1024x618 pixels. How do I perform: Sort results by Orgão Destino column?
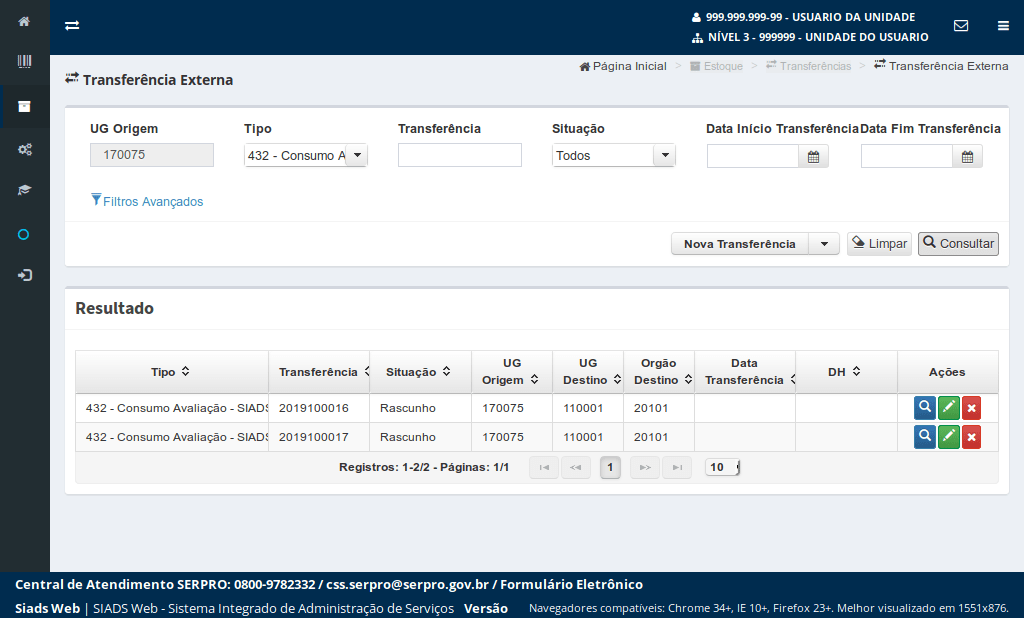pos(688,380)
